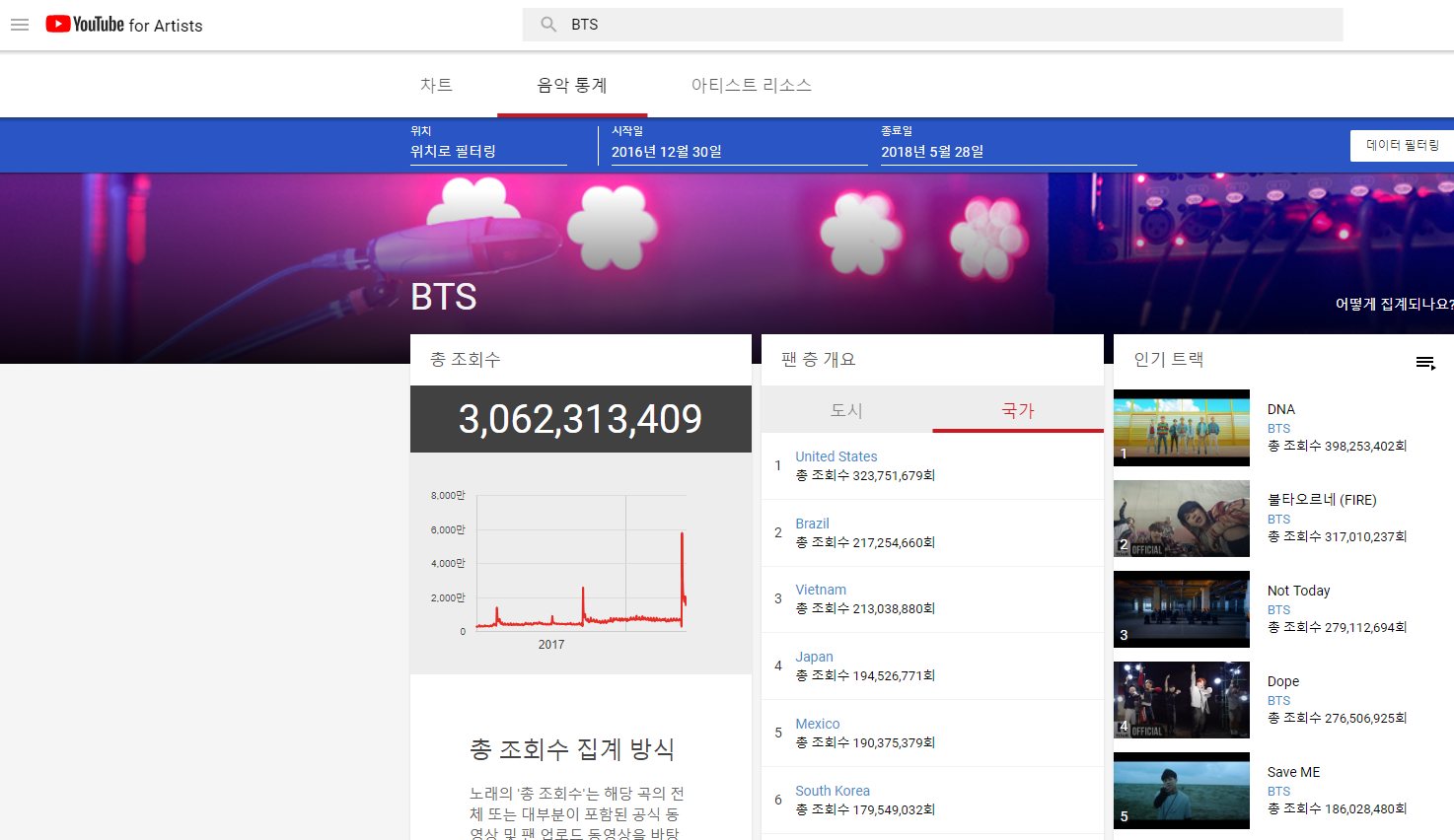Image resolution: width=1454 pixels, height=840 pixels.
Task: Open the end date 2018년 5월 28일 picker
Action: 1007,152
